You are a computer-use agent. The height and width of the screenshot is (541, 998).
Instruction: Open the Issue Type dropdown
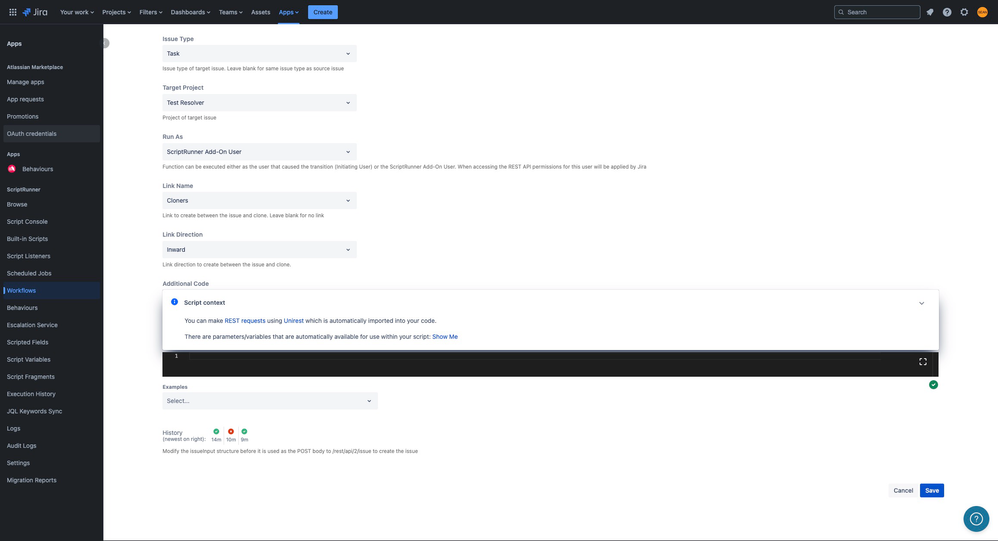point(259,53)
